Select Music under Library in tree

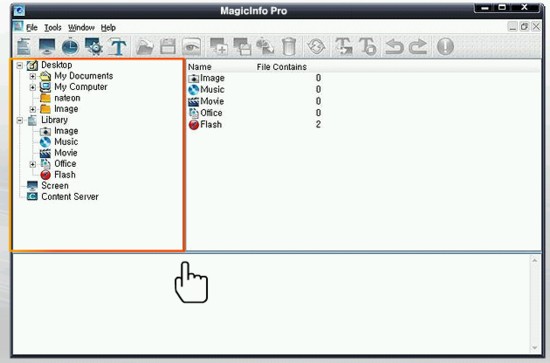point(66,142)
